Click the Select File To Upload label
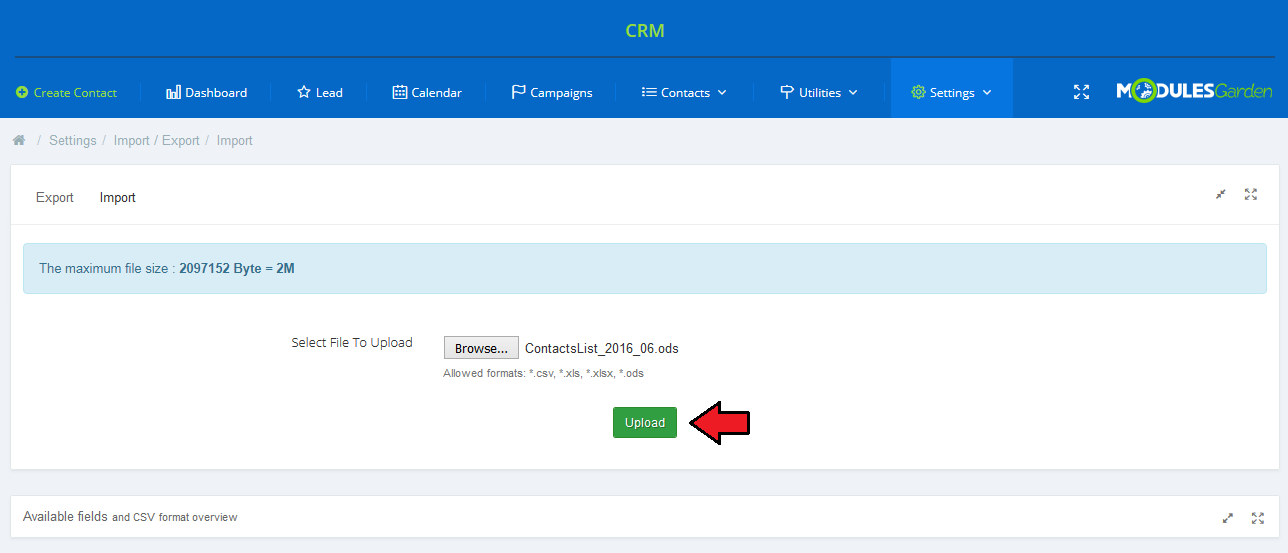 [x=352, y=343]
